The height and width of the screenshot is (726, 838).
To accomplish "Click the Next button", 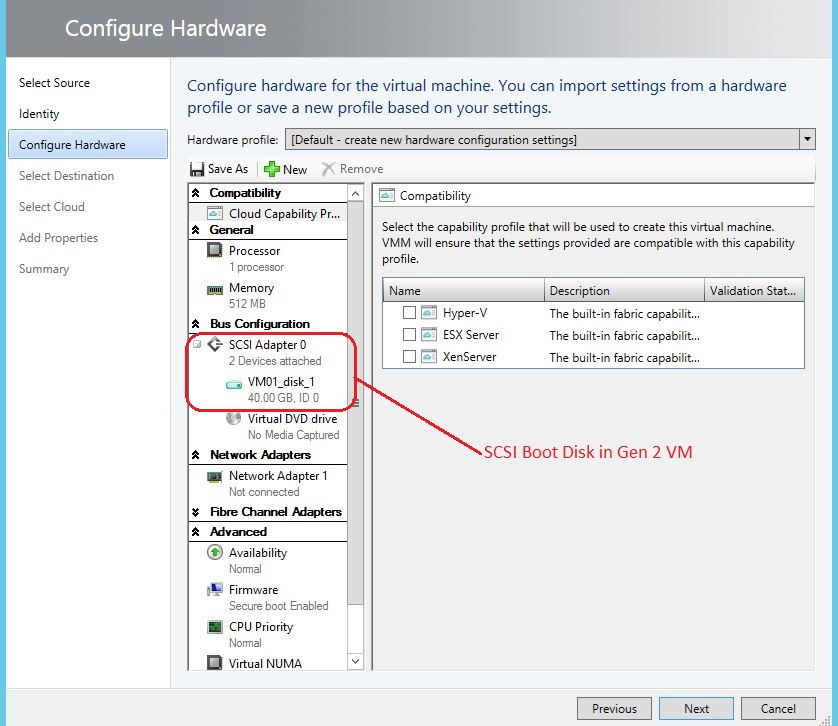I will pos(696,708).
